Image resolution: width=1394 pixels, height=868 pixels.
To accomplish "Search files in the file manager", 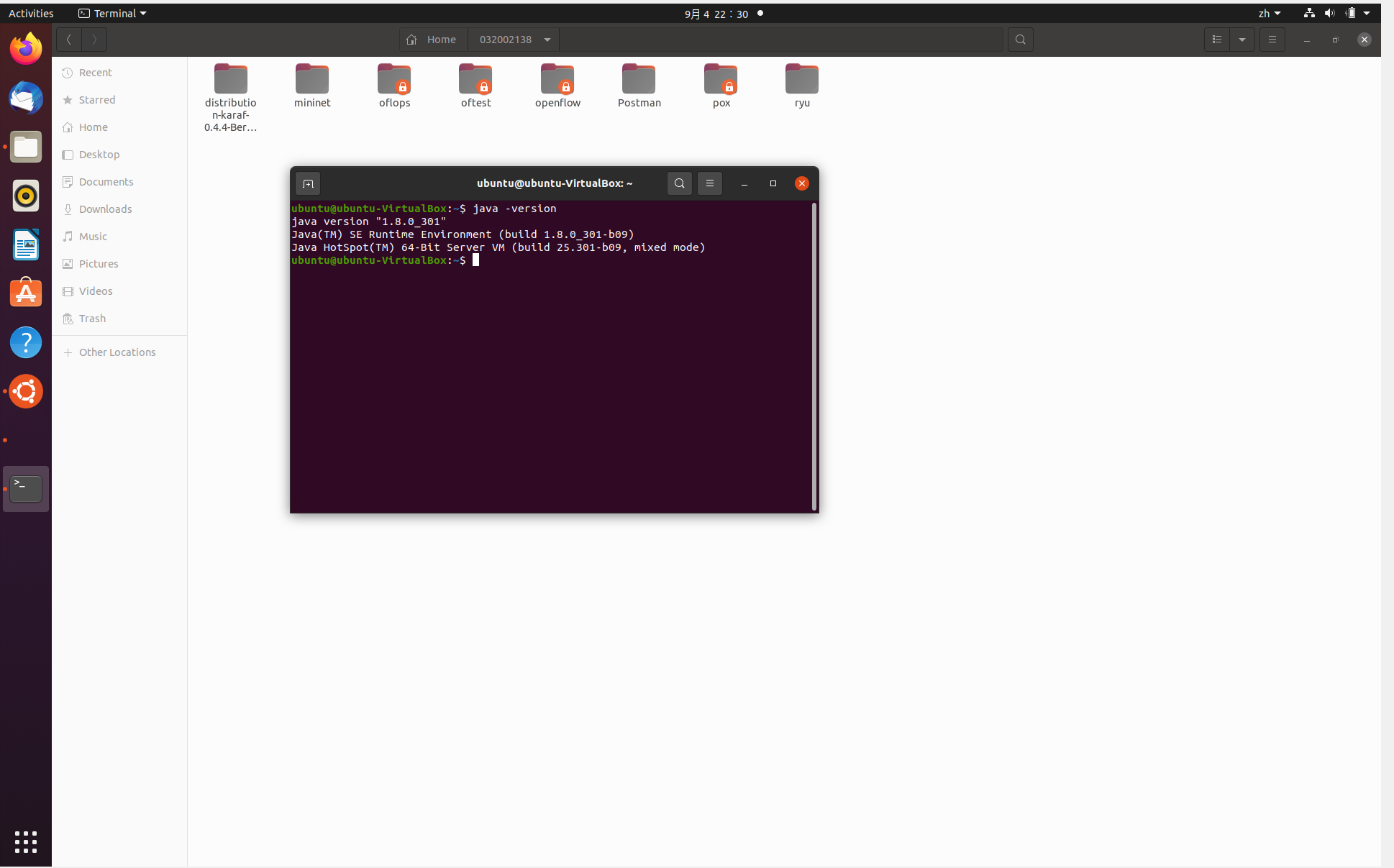I will pyautogui.click(x=1020, y=40).
